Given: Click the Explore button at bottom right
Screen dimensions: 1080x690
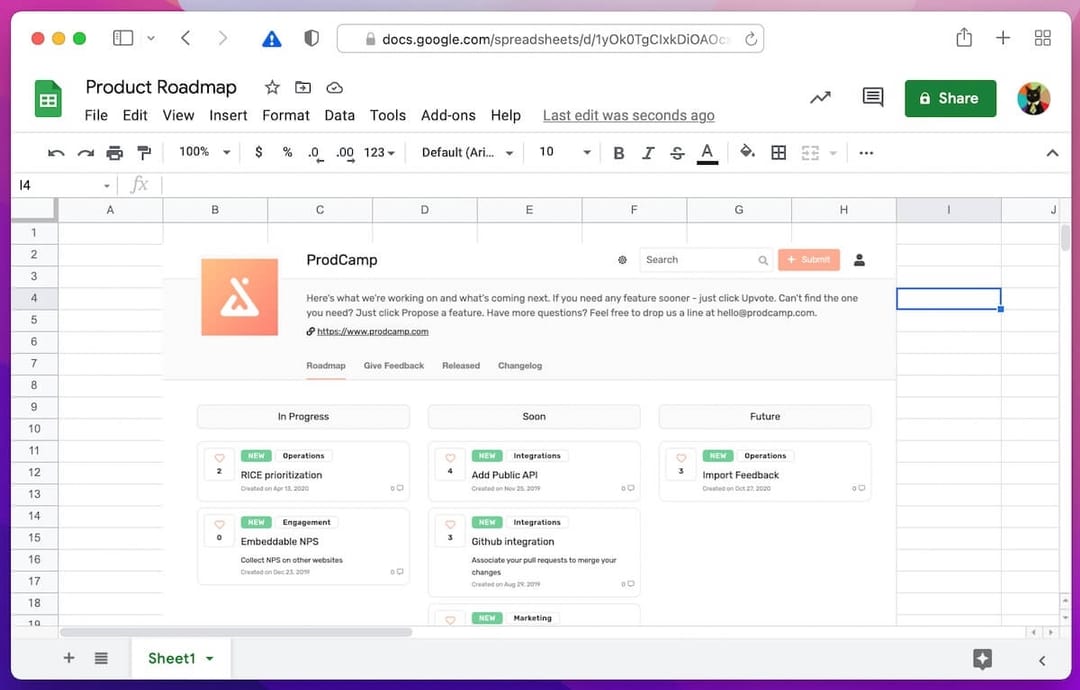Looking at the screenshot, I should click(982, 659).
